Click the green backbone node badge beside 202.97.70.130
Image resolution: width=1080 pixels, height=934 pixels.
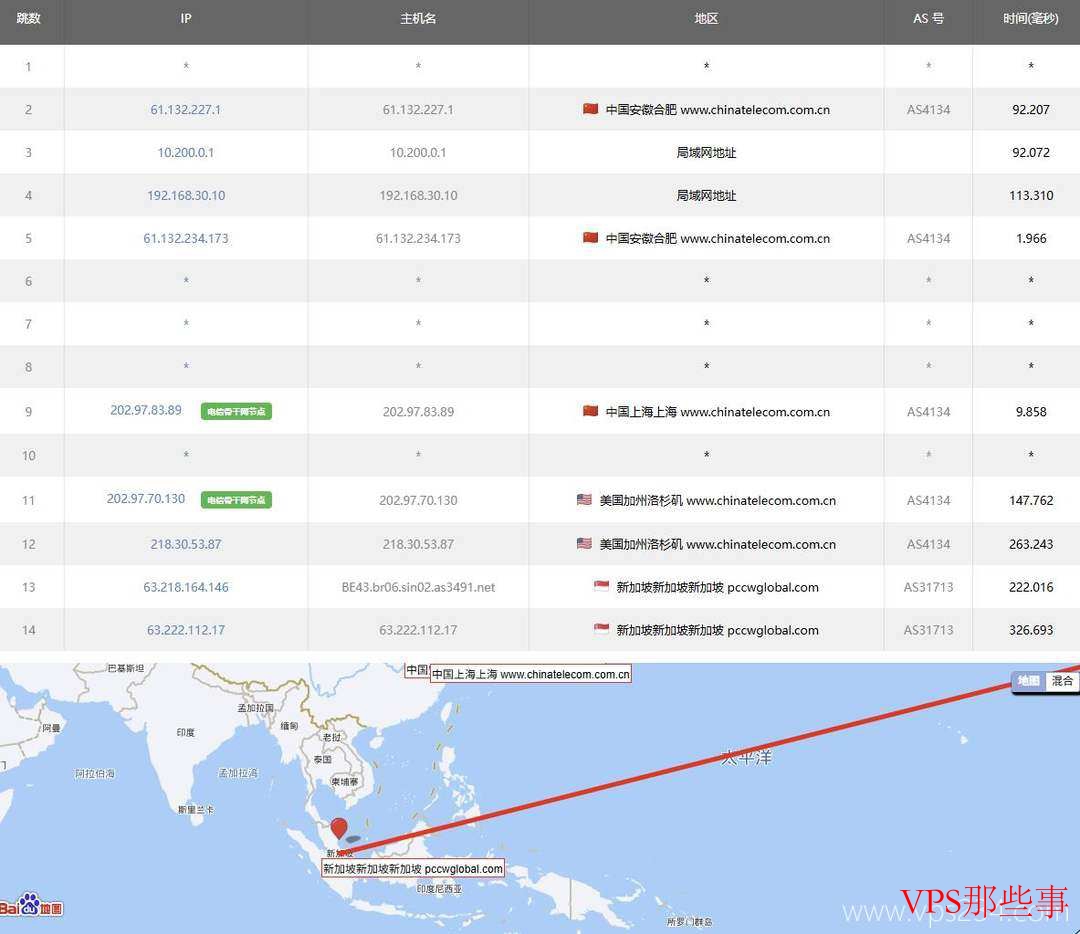(x=236, y=499)
